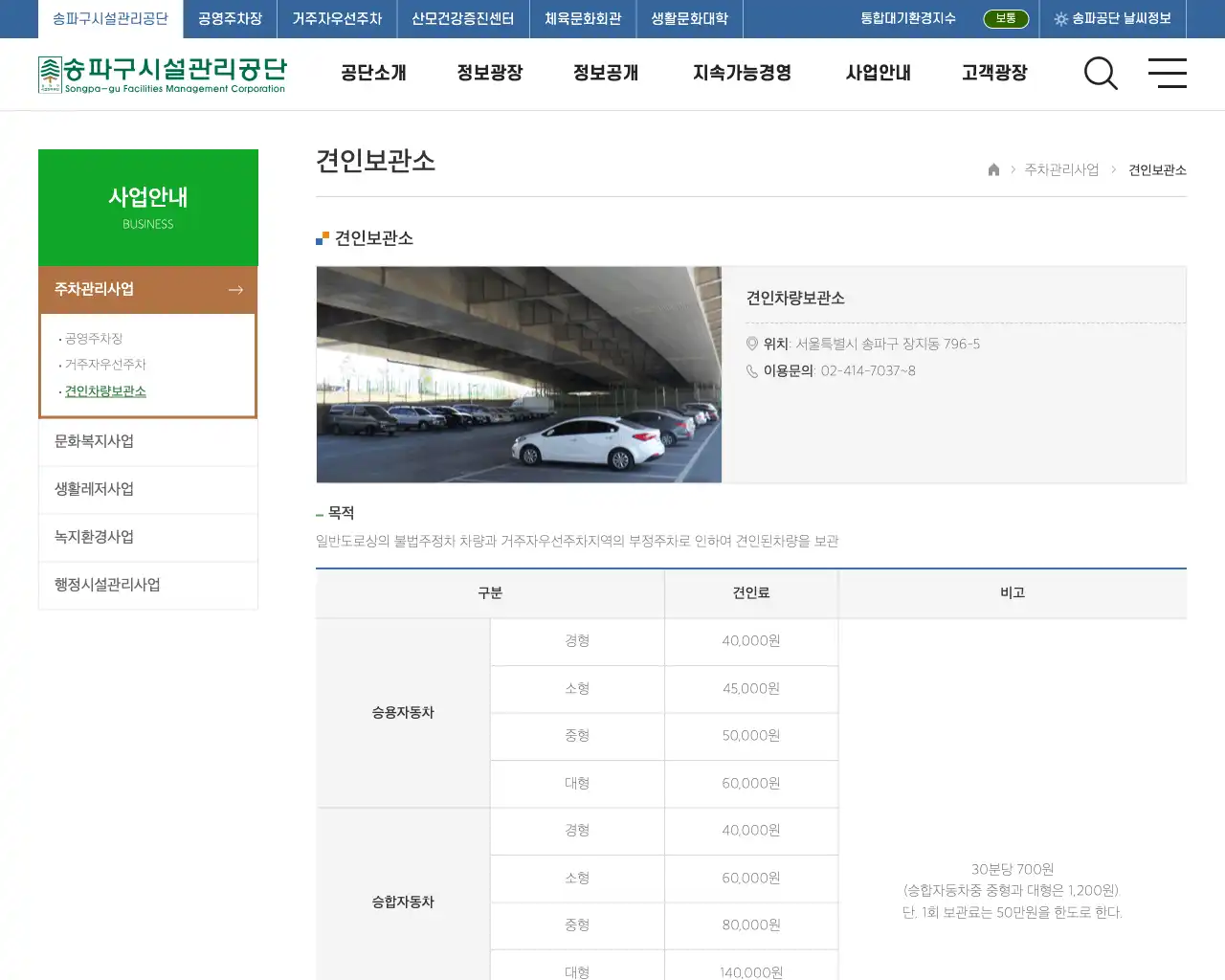Open the hamburger menu icon
This screenshot has width=1225, height=980.
pyautogui.click(x=1168, y=74)
